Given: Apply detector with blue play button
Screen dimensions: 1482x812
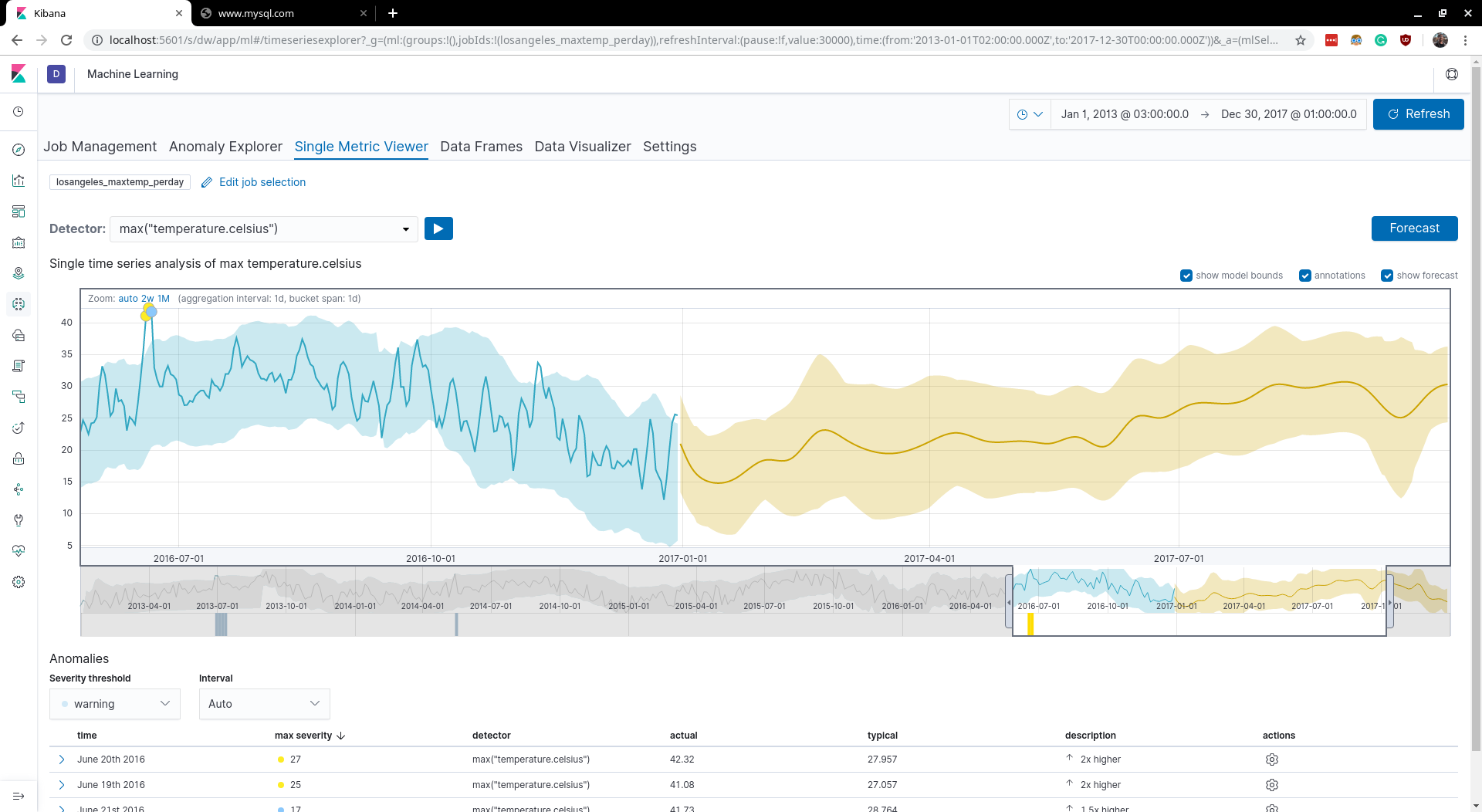Looking at the screenshot, I should click(x=438, y=228).
